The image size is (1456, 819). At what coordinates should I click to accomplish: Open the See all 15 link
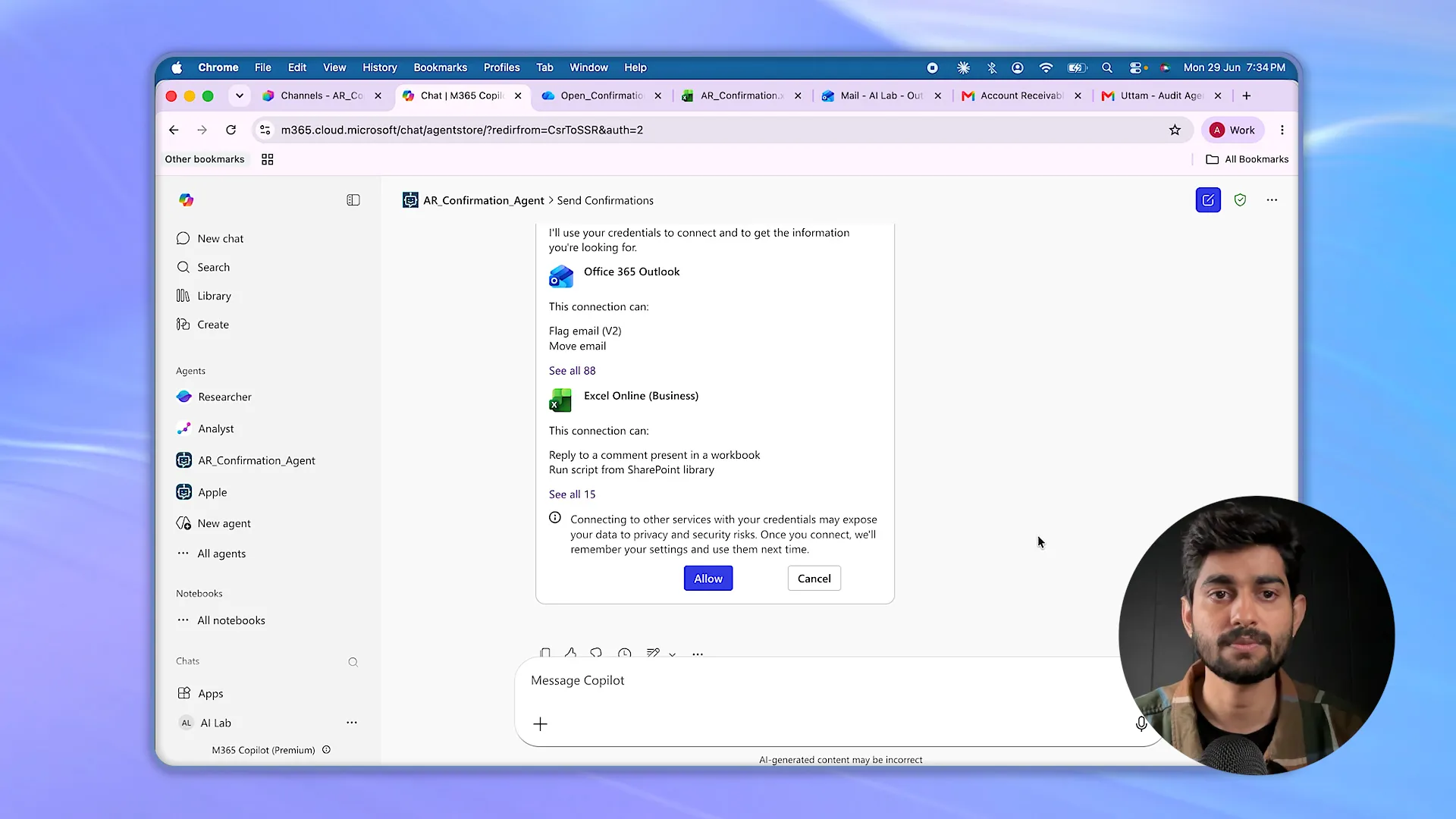point(573,494)
